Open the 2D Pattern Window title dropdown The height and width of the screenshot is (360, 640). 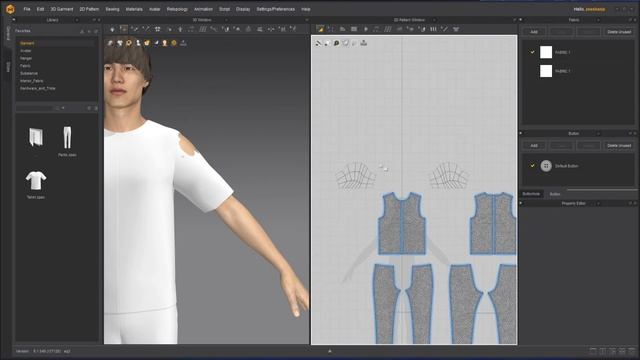[x=434, y=20]
